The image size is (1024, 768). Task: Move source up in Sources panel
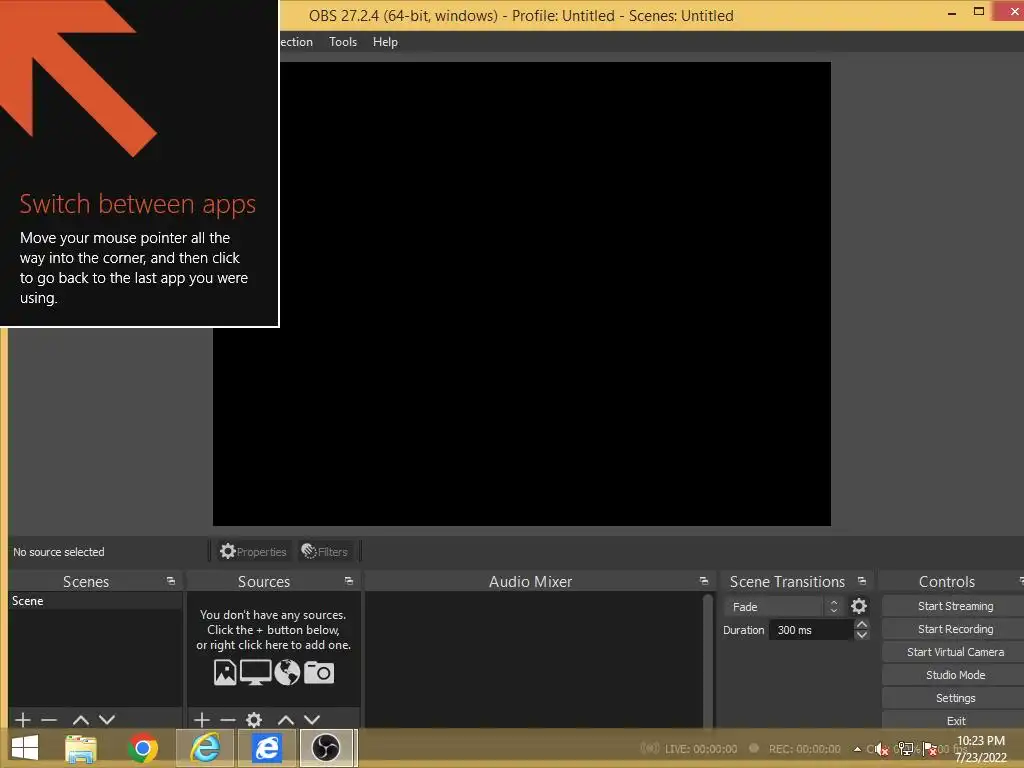[x=285, y=720]
